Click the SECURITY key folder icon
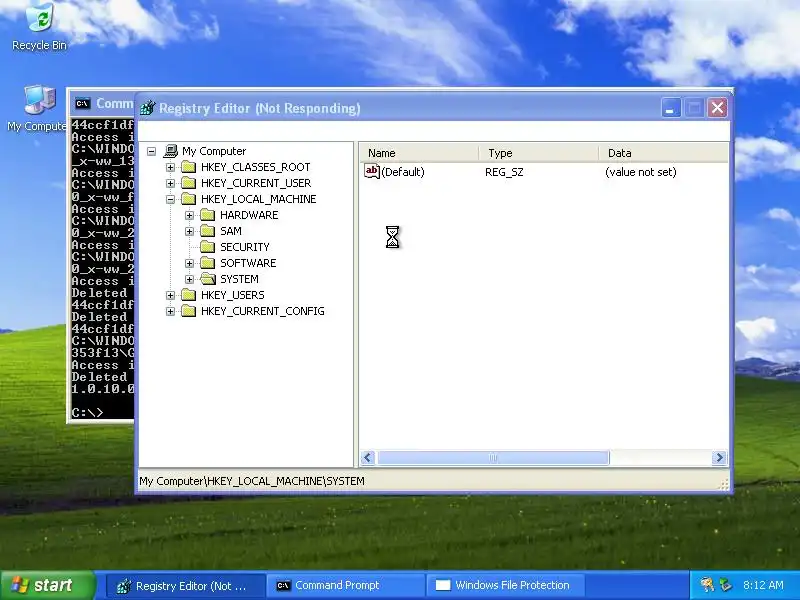The width and height of the screenshot is (800, 600). tap(208, 247)
